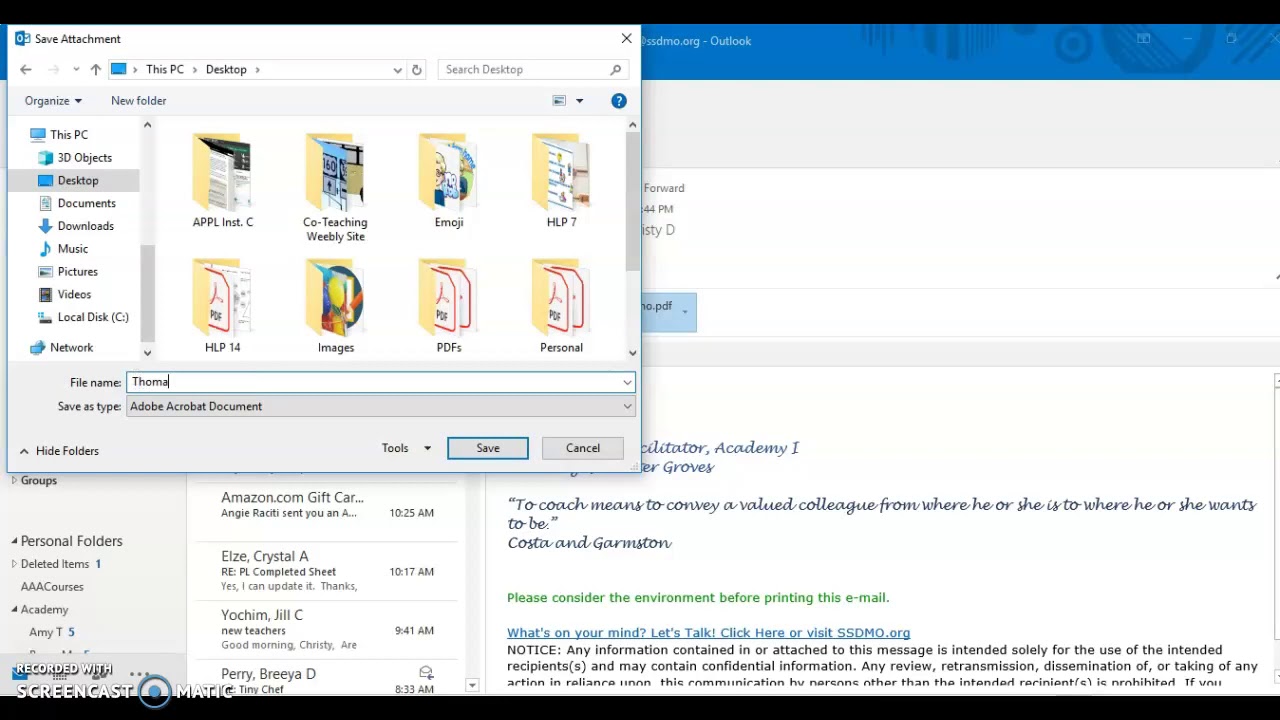Open the Emoji folder
The image size is (1280, 720).
click(449, 181)
